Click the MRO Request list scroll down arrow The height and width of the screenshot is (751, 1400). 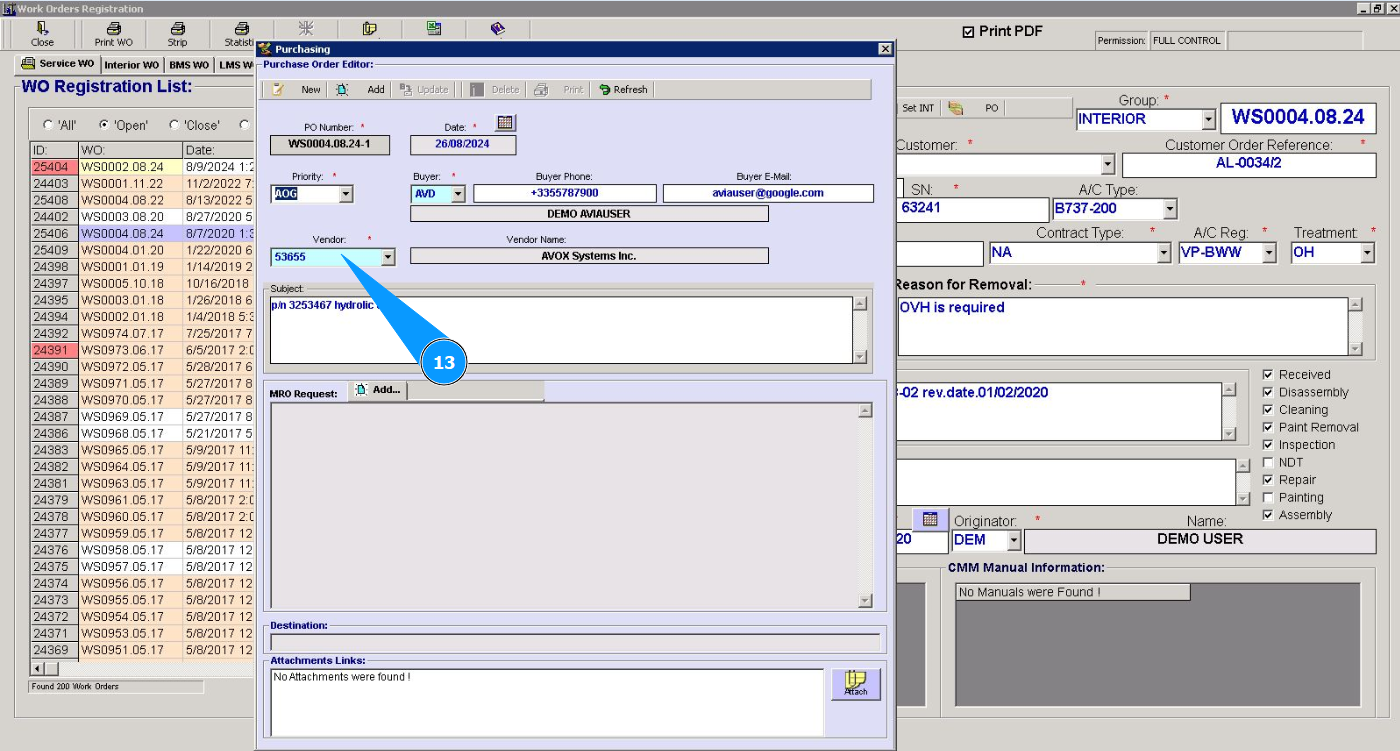(866, 601)
